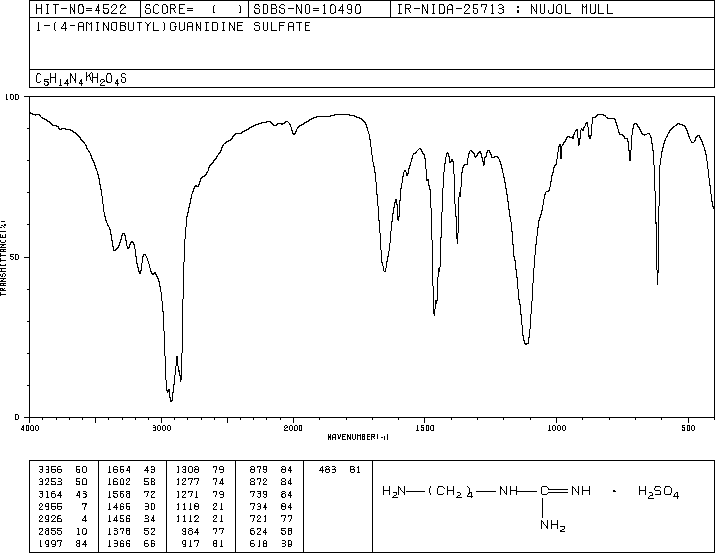The image size is (715, 553).
Task: Click the WAVENUMBER(-1) axis title
Action: pyautogui.click(x=358, y=437)
